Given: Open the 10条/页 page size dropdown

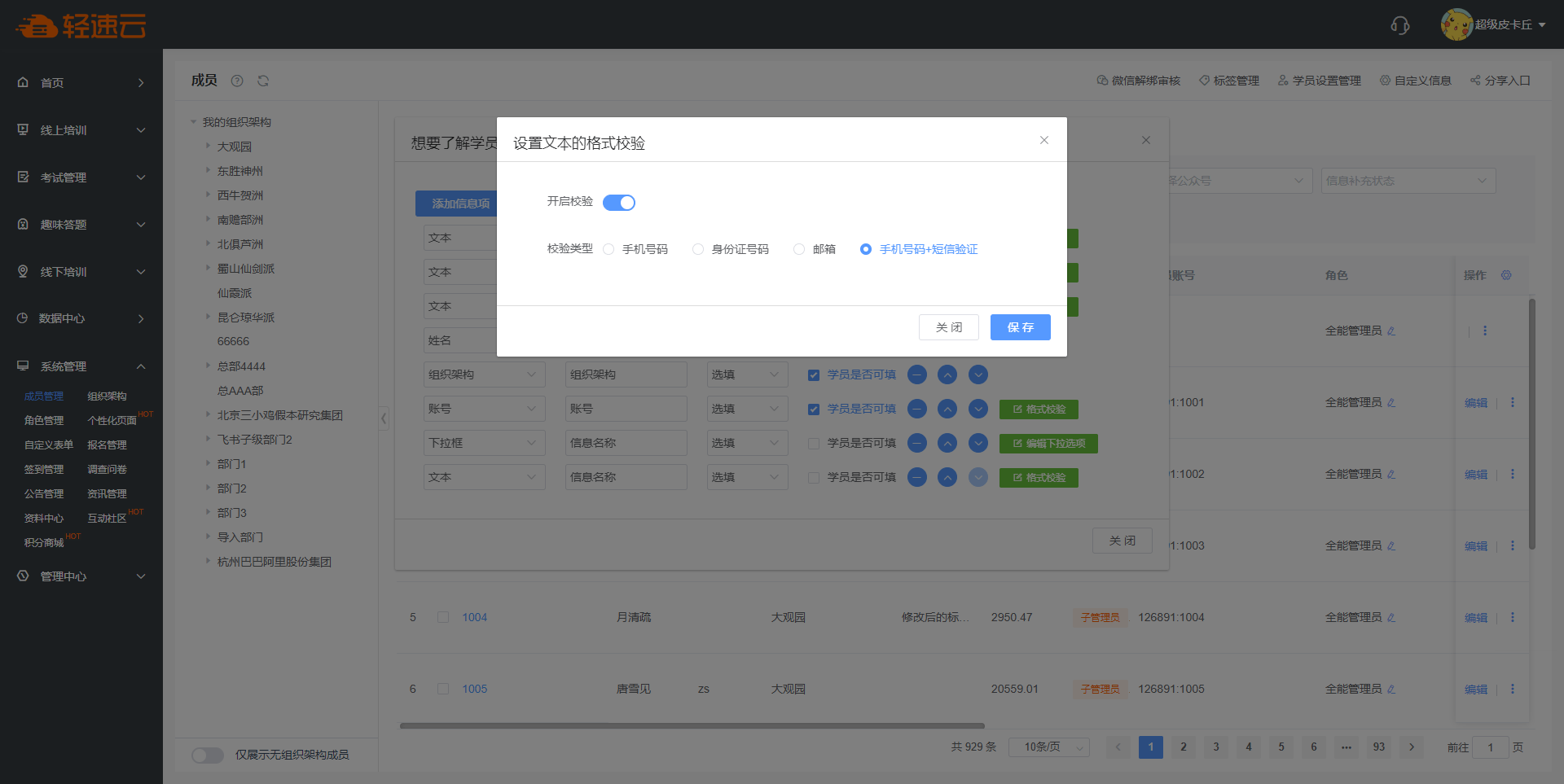Looking at the screenshot, I should point(1048,747).
